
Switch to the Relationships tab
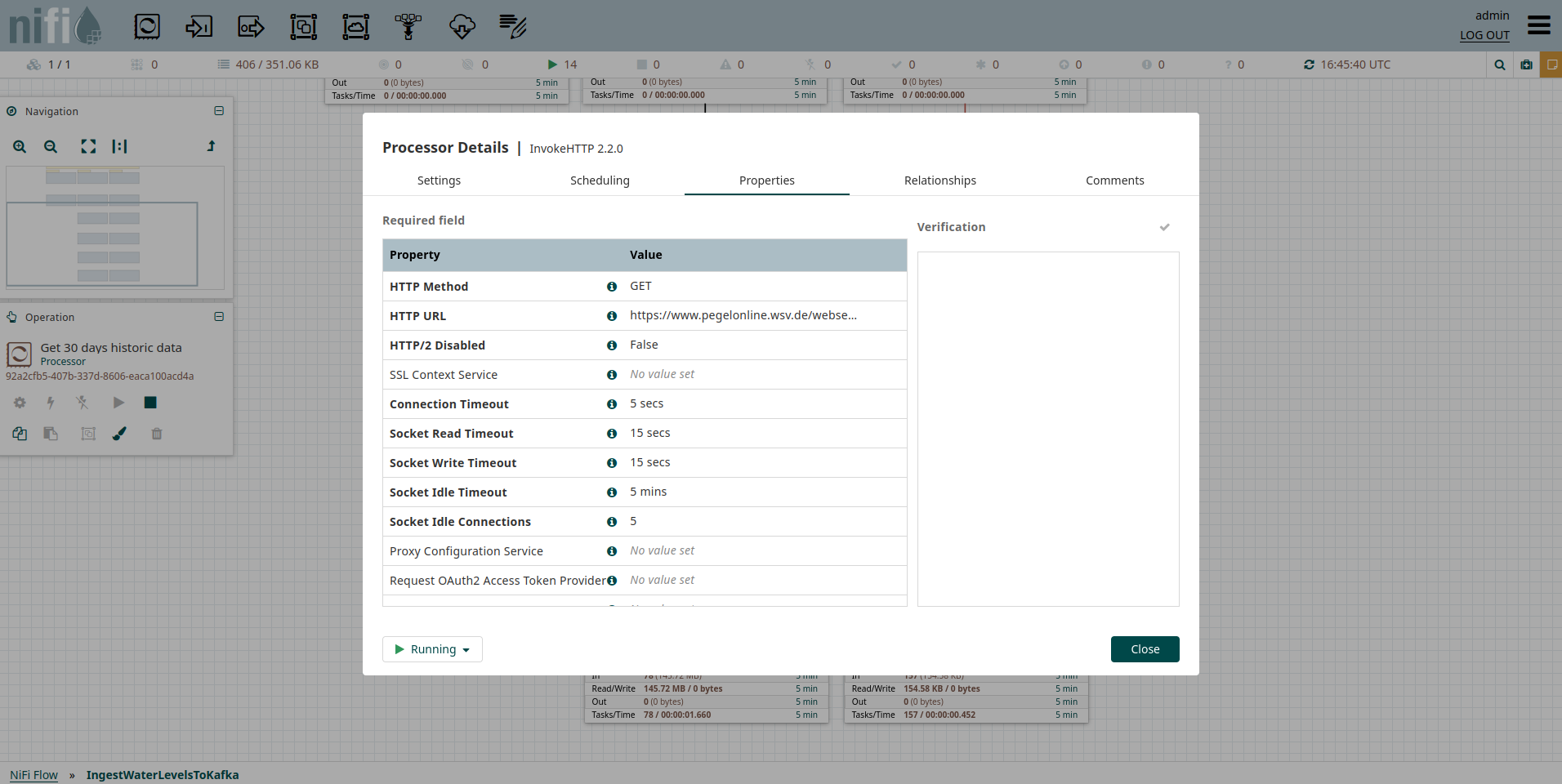(939, 180)
